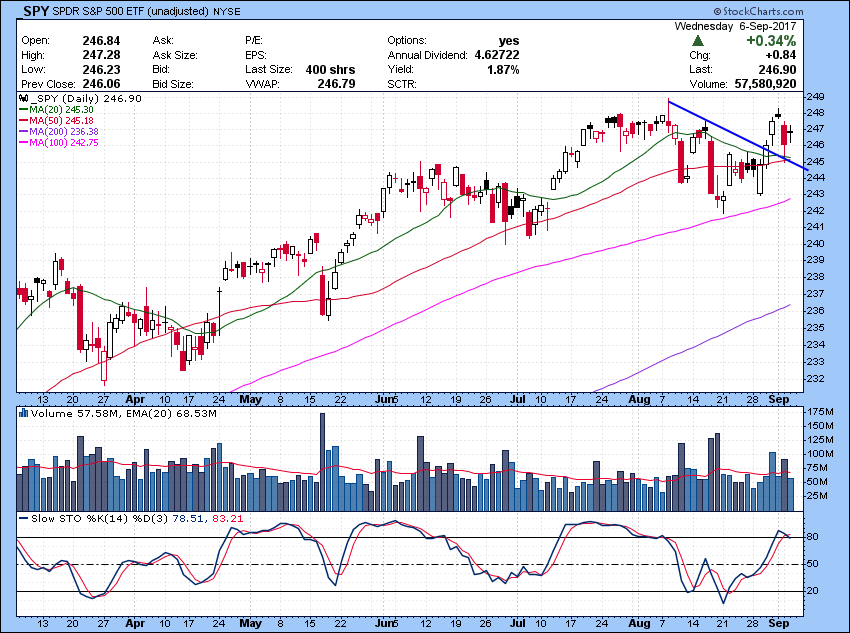
Task: Select the red MA(50) legend line marker
Action: (23, 120)
